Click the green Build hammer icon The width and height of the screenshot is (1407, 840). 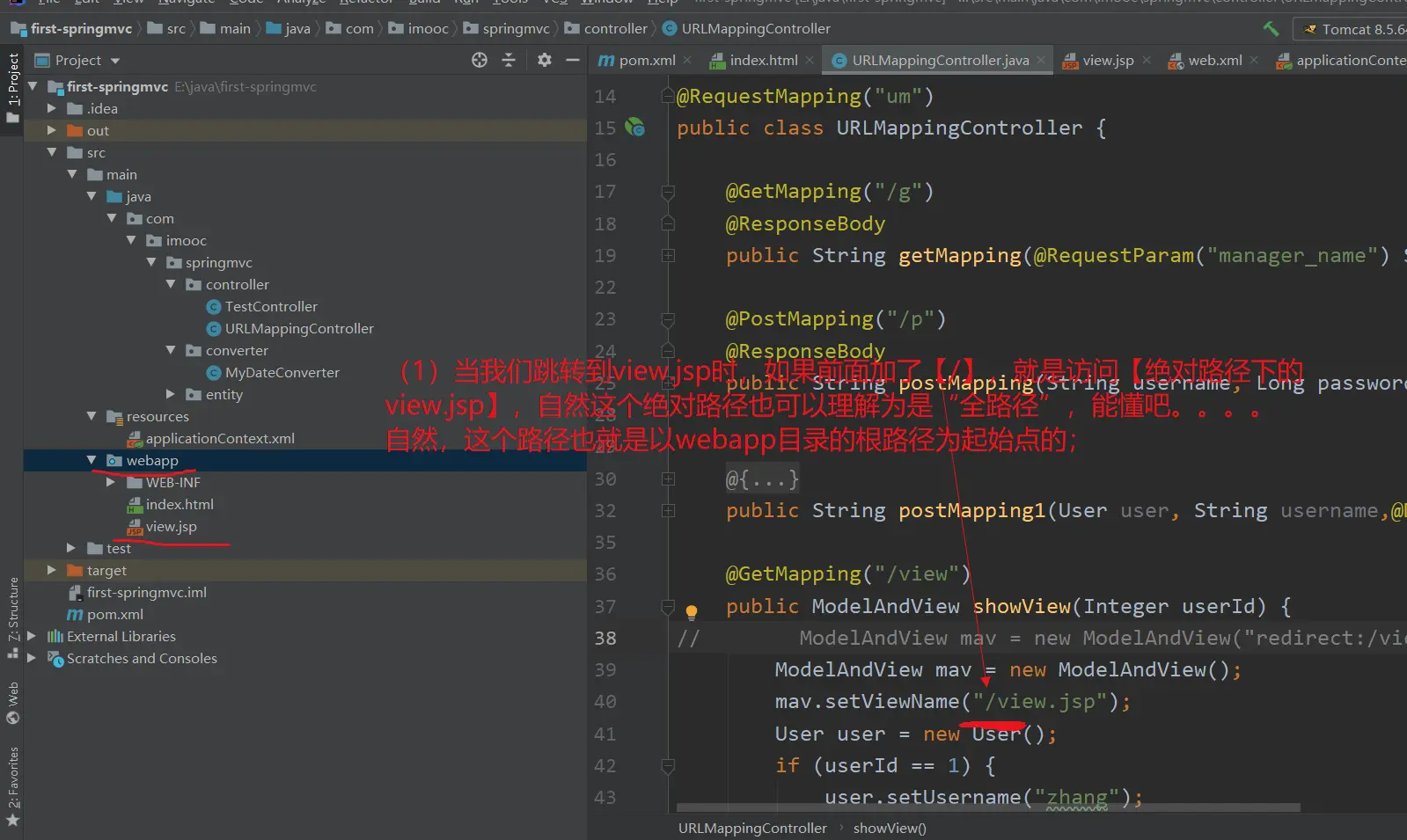coord(1271,29)
